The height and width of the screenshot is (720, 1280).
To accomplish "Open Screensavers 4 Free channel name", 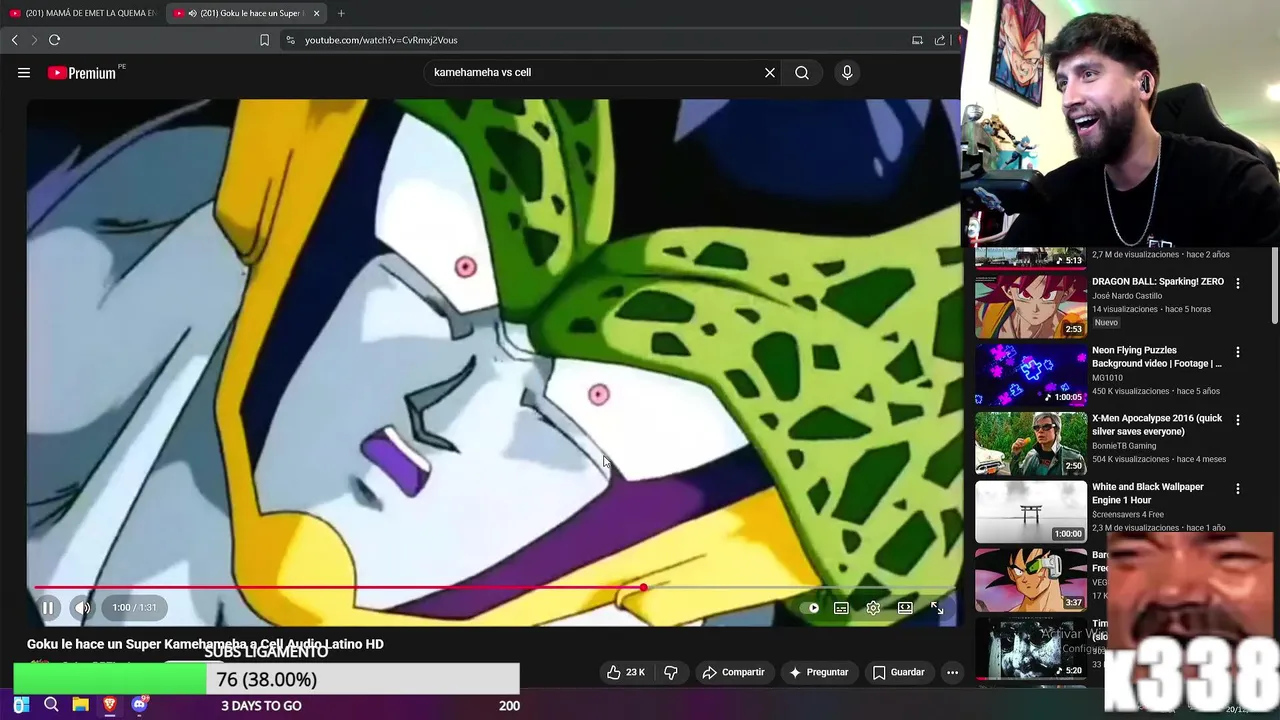I will 1128,514.
